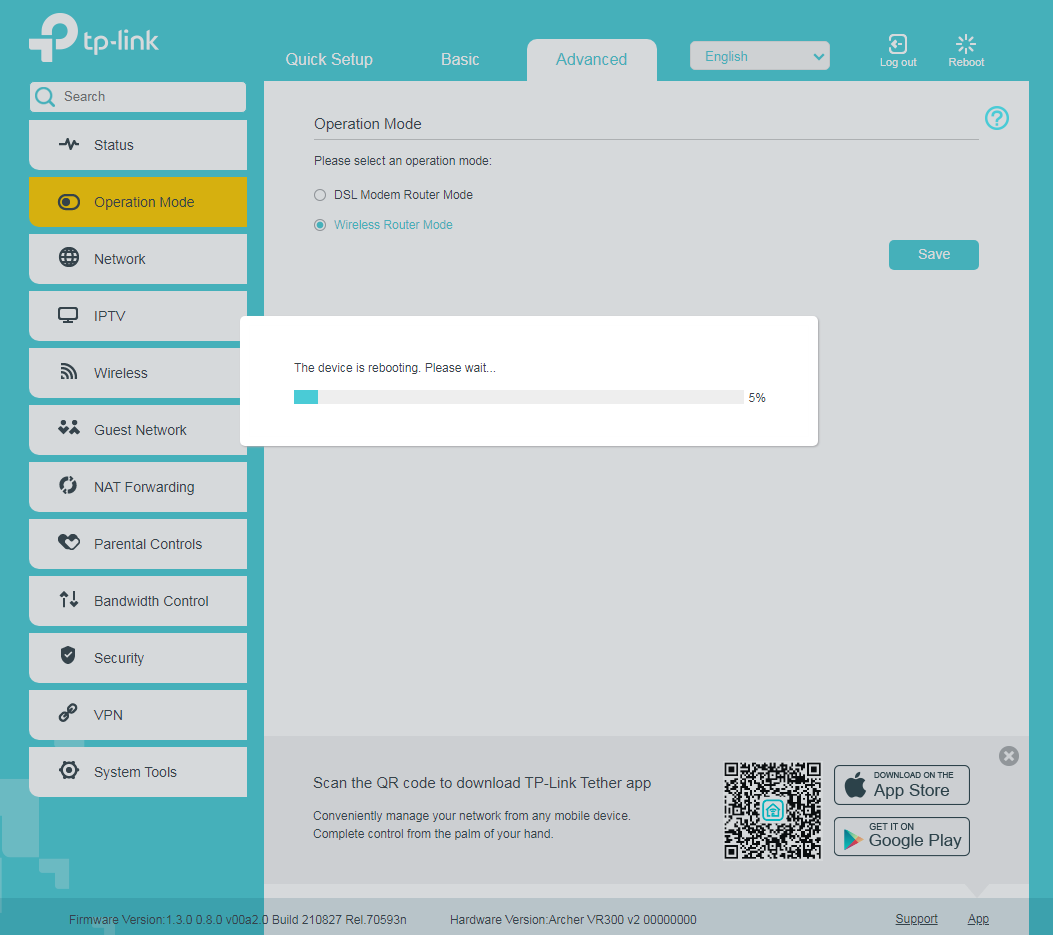Screen dimensions: 1053x935
Task: Click the rebooting progress bar
Action: tap(518, 397)
